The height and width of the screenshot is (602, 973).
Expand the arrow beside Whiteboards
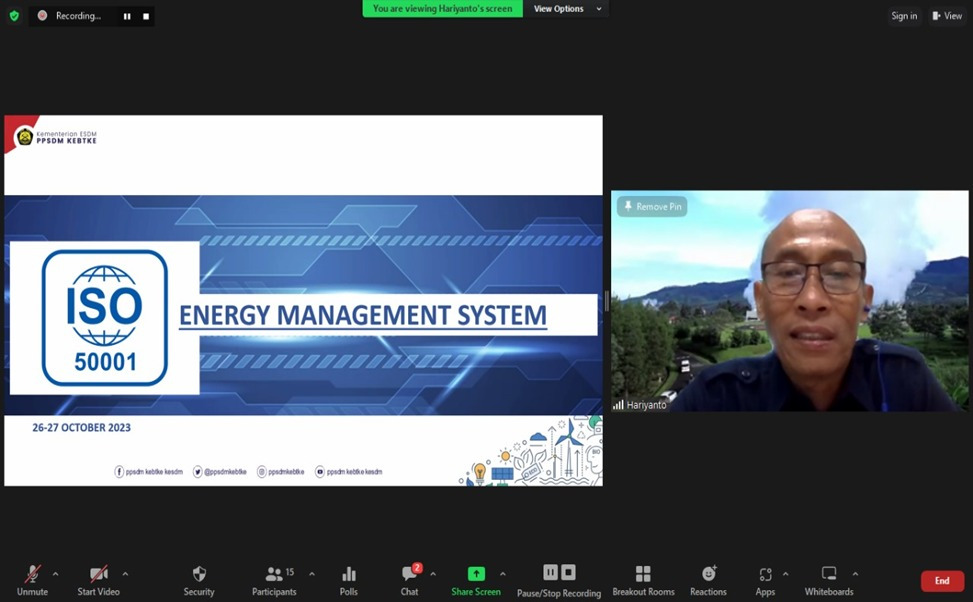coord(855,574)
